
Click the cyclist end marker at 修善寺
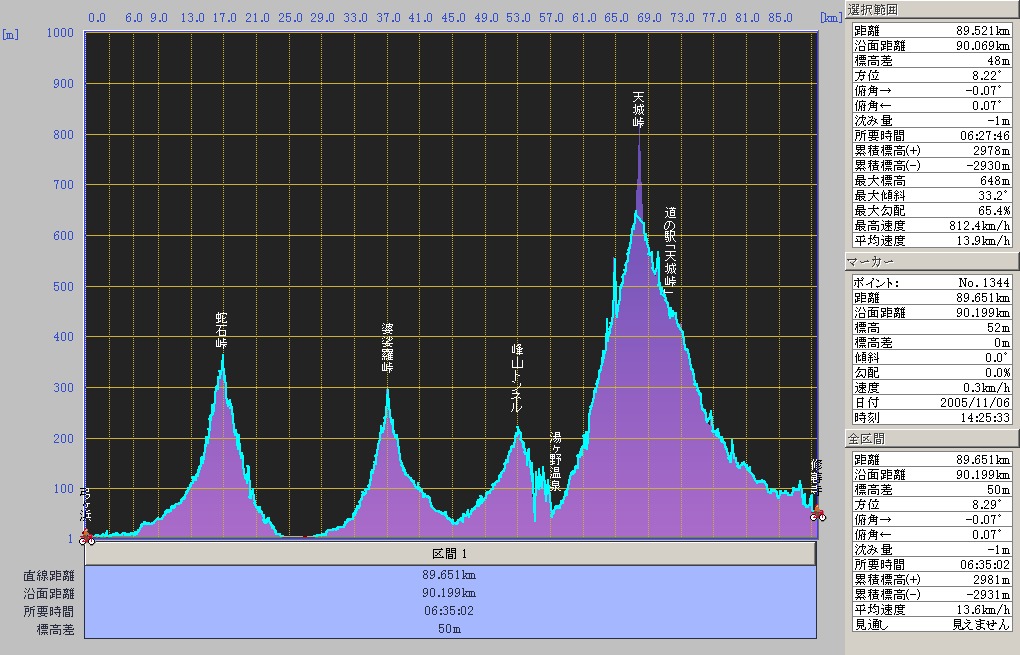click(818, 514)
